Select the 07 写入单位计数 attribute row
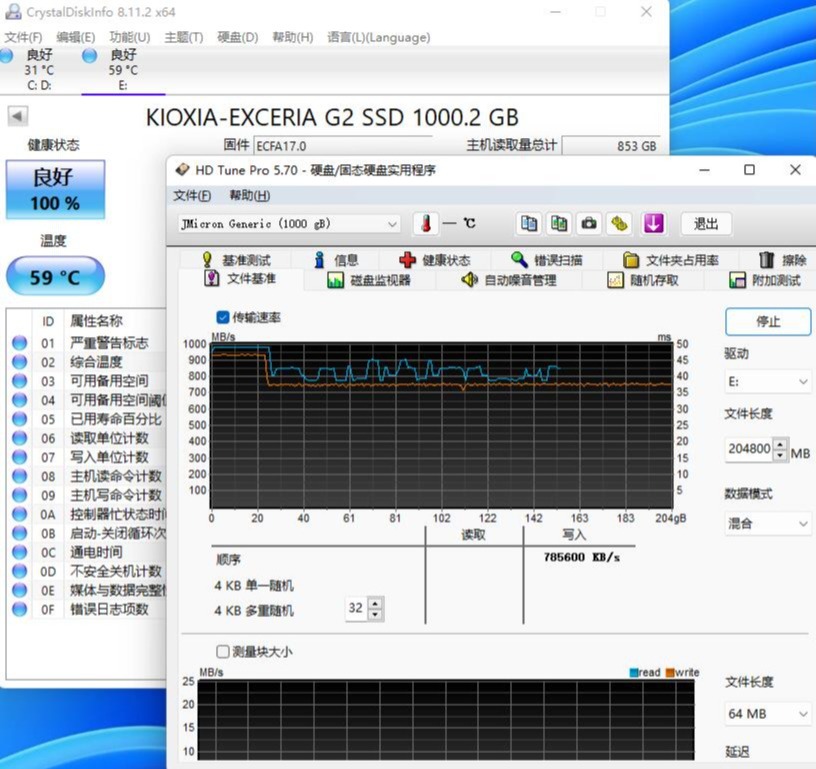The width and height of the screenshot is (816, 769). tap(88, 457)
